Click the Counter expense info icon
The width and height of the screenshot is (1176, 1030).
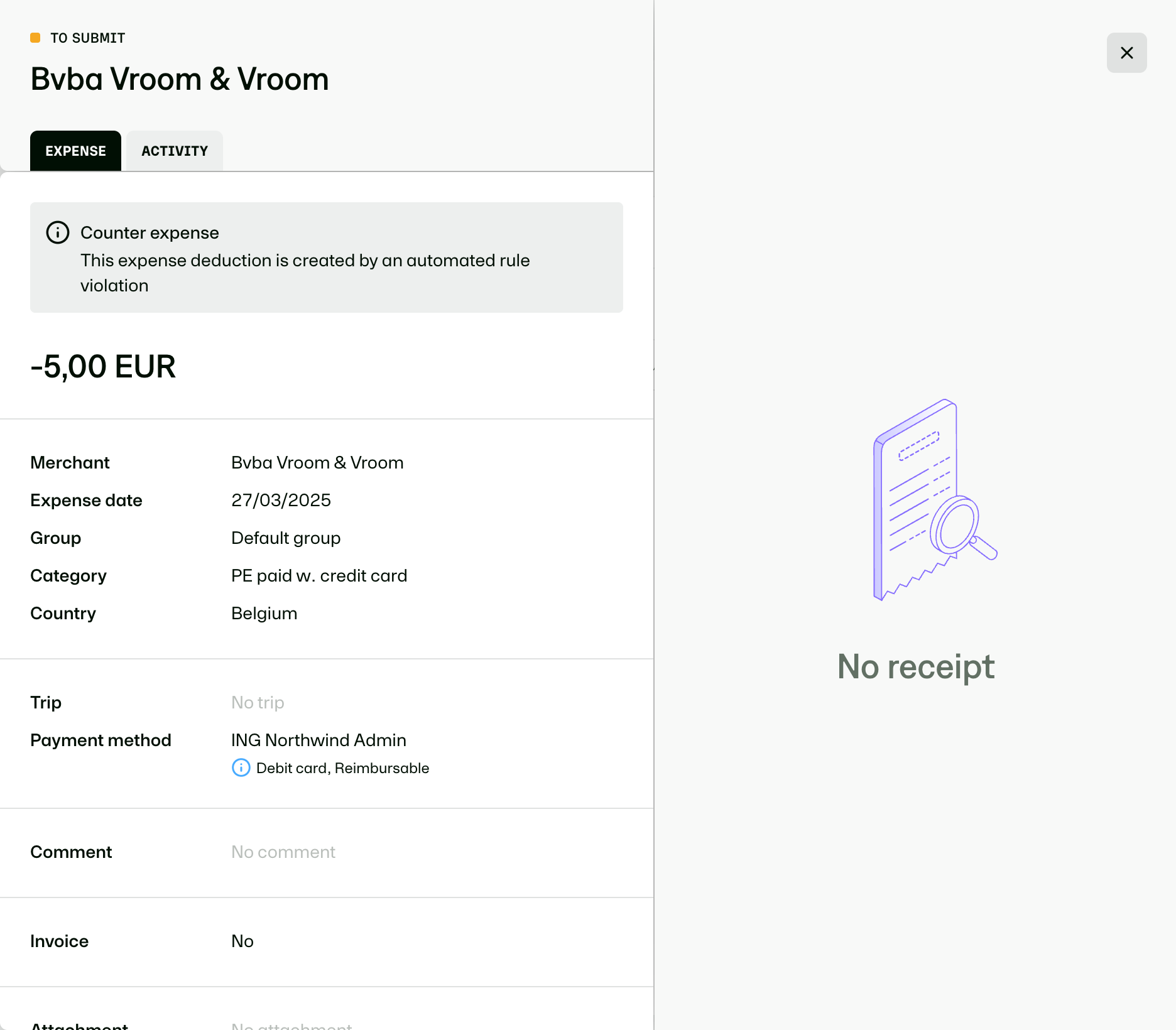[58, 232]
